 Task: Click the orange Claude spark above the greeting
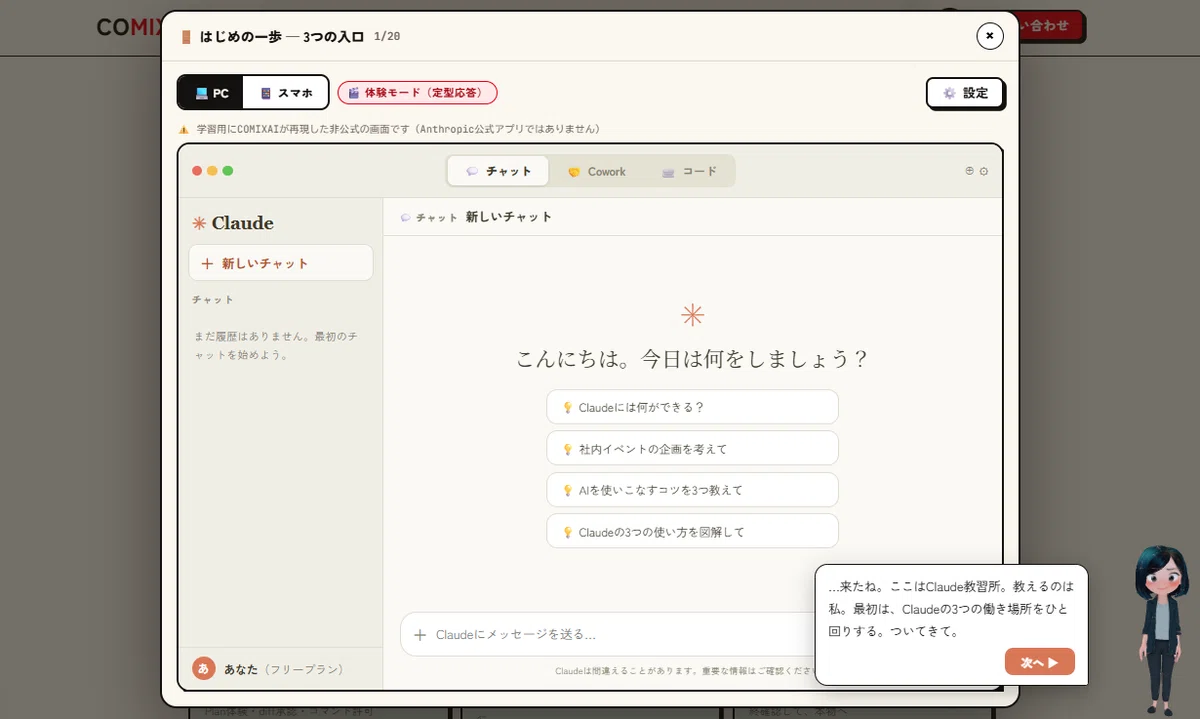(692, 315)
